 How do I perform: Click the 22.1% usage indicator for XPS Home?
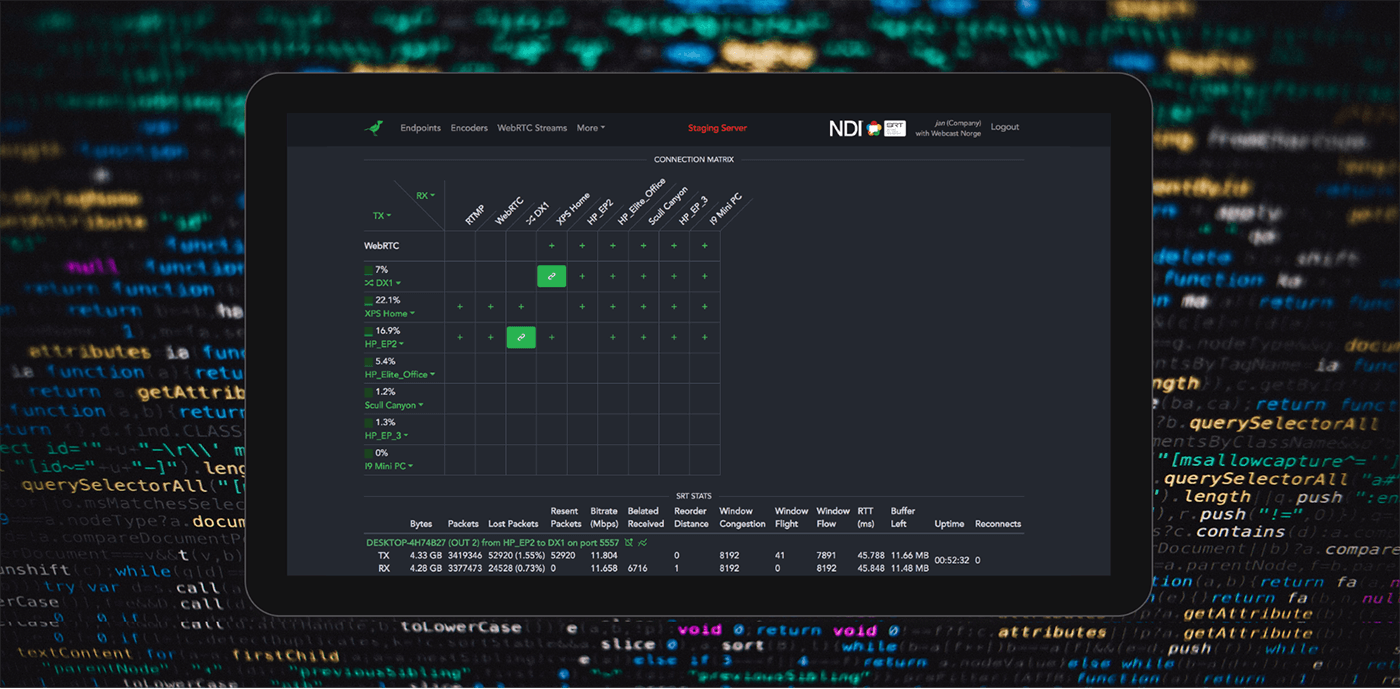[383, 300]
